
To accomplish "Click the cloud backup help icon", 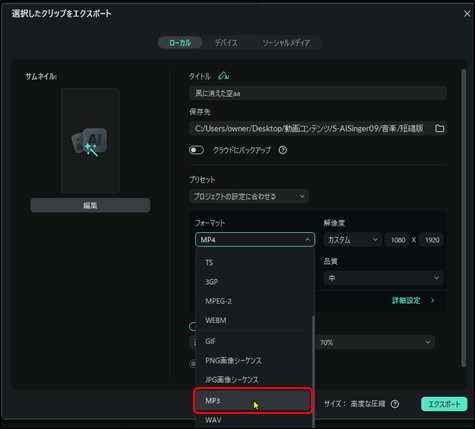I will pyautogui.click(x=283, y=150).
